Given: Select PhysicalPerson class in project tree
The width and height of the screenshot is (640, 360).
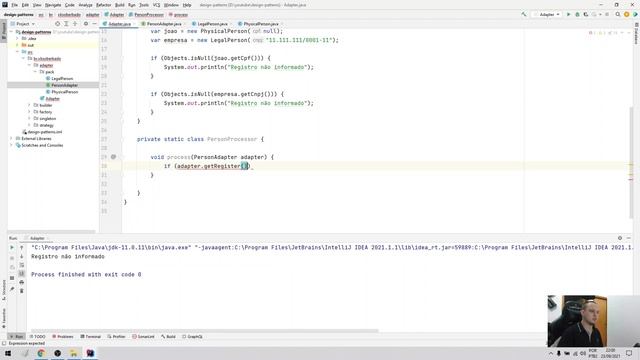Looking at the screenshot, I should (64, 92).
